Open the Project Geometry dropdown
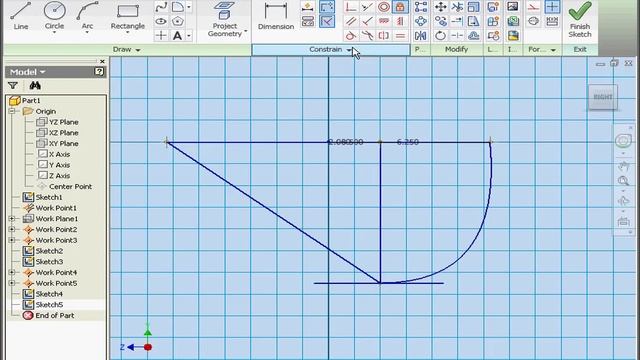Viewport: 640px width, 360px height. pos(246,31)
